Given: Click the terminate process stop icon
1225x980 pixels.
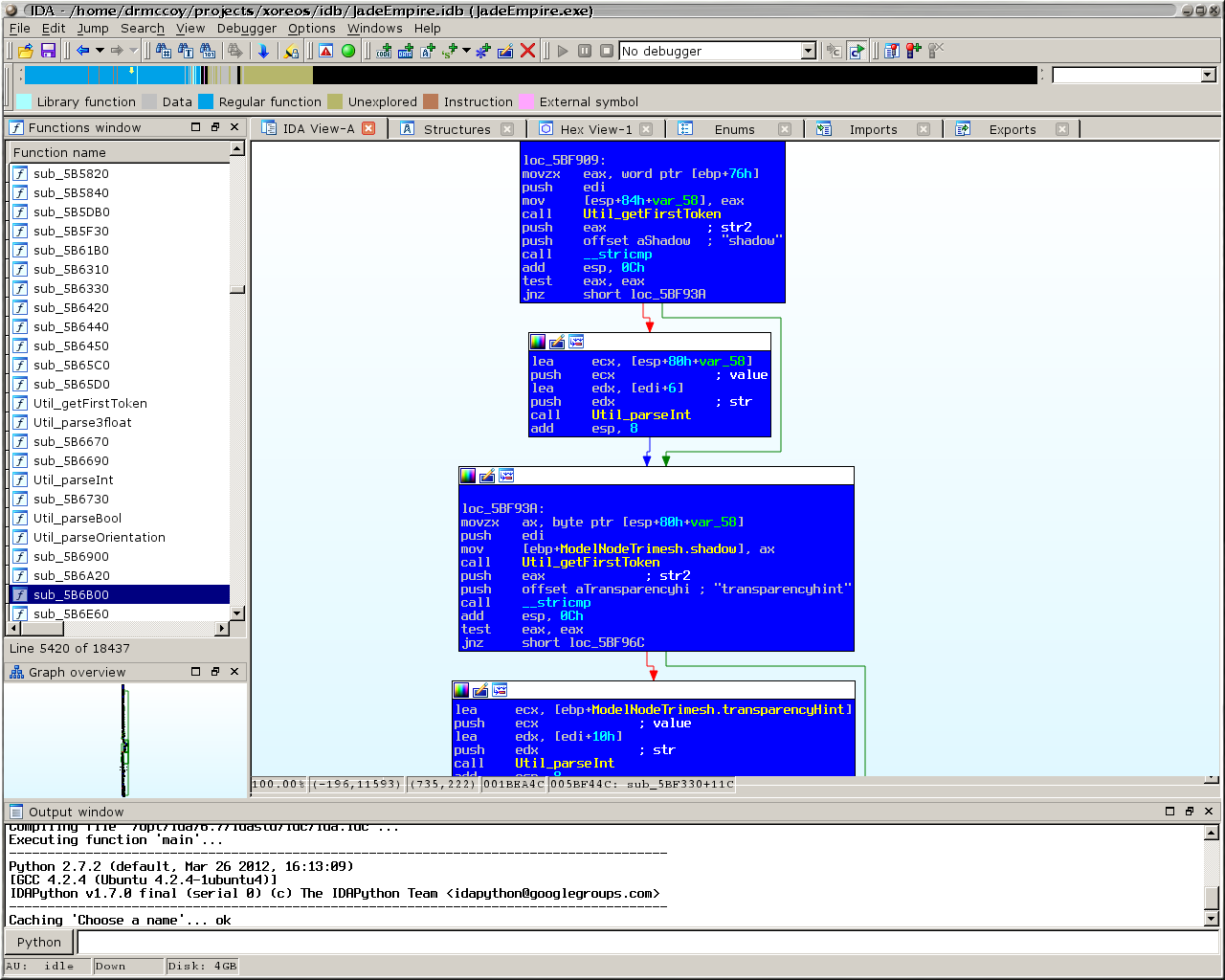Looking at the screenshot, I should 607,51.
